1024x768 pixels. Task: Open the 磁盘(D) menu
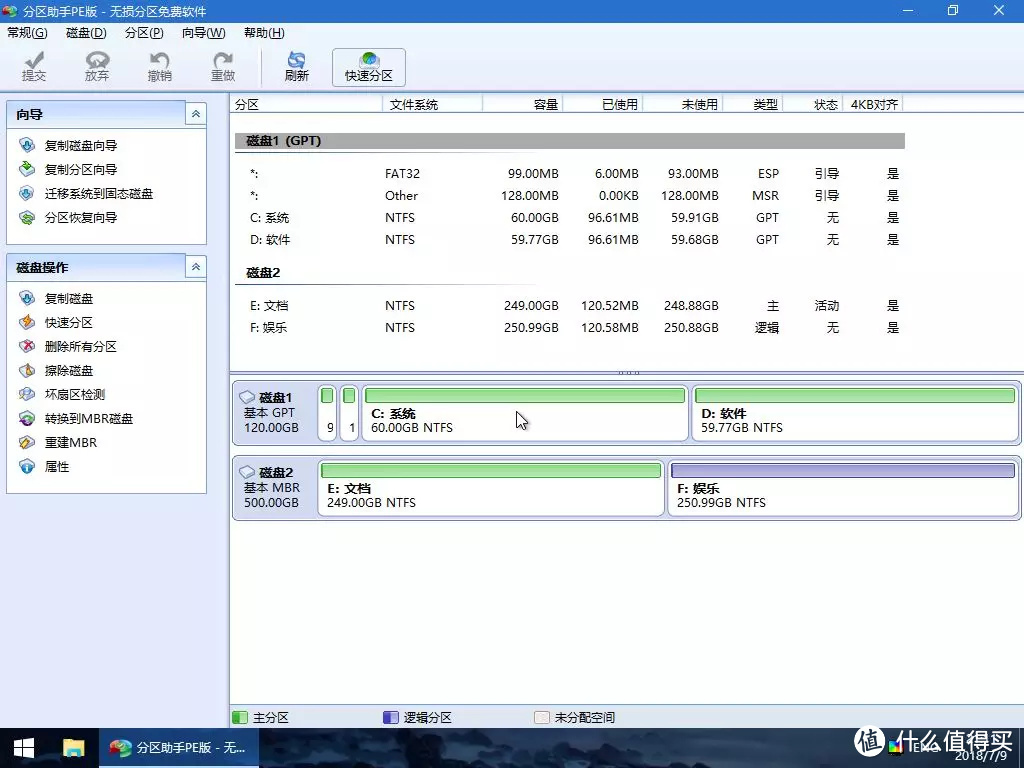tap(86, 32)
